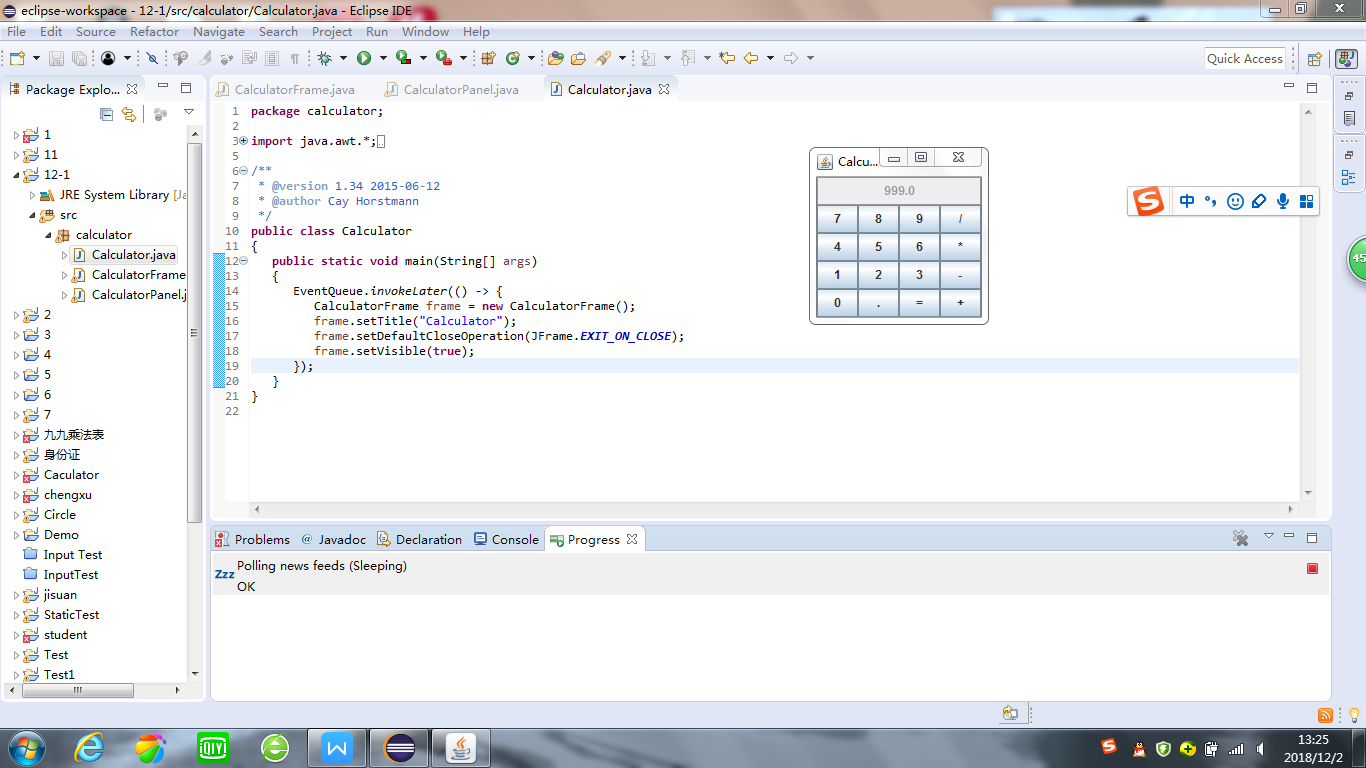Click the Sogou voice input microphone icon

1283,201
